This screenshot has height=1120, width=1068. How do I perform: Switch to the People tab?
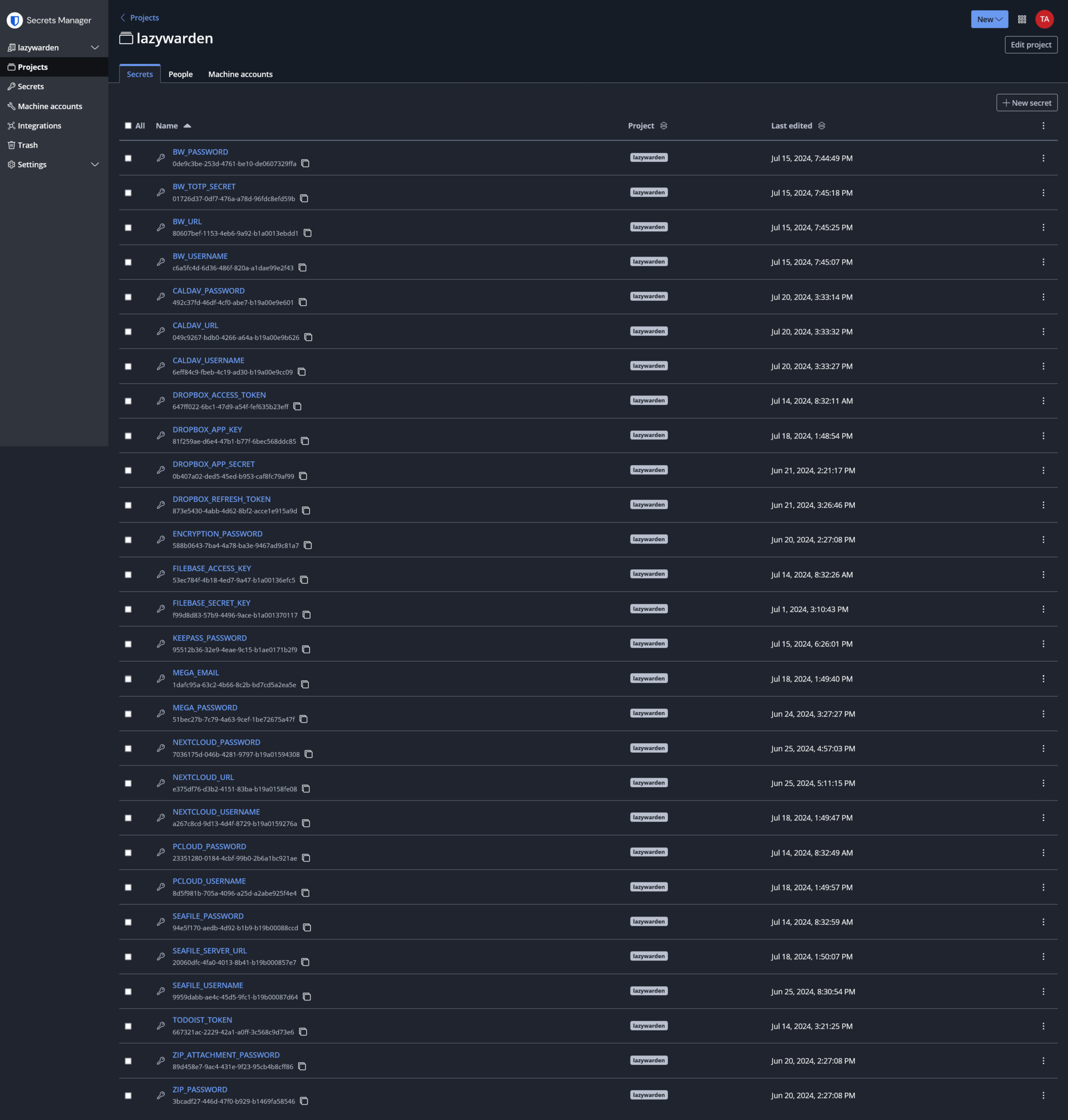[181, 74]
